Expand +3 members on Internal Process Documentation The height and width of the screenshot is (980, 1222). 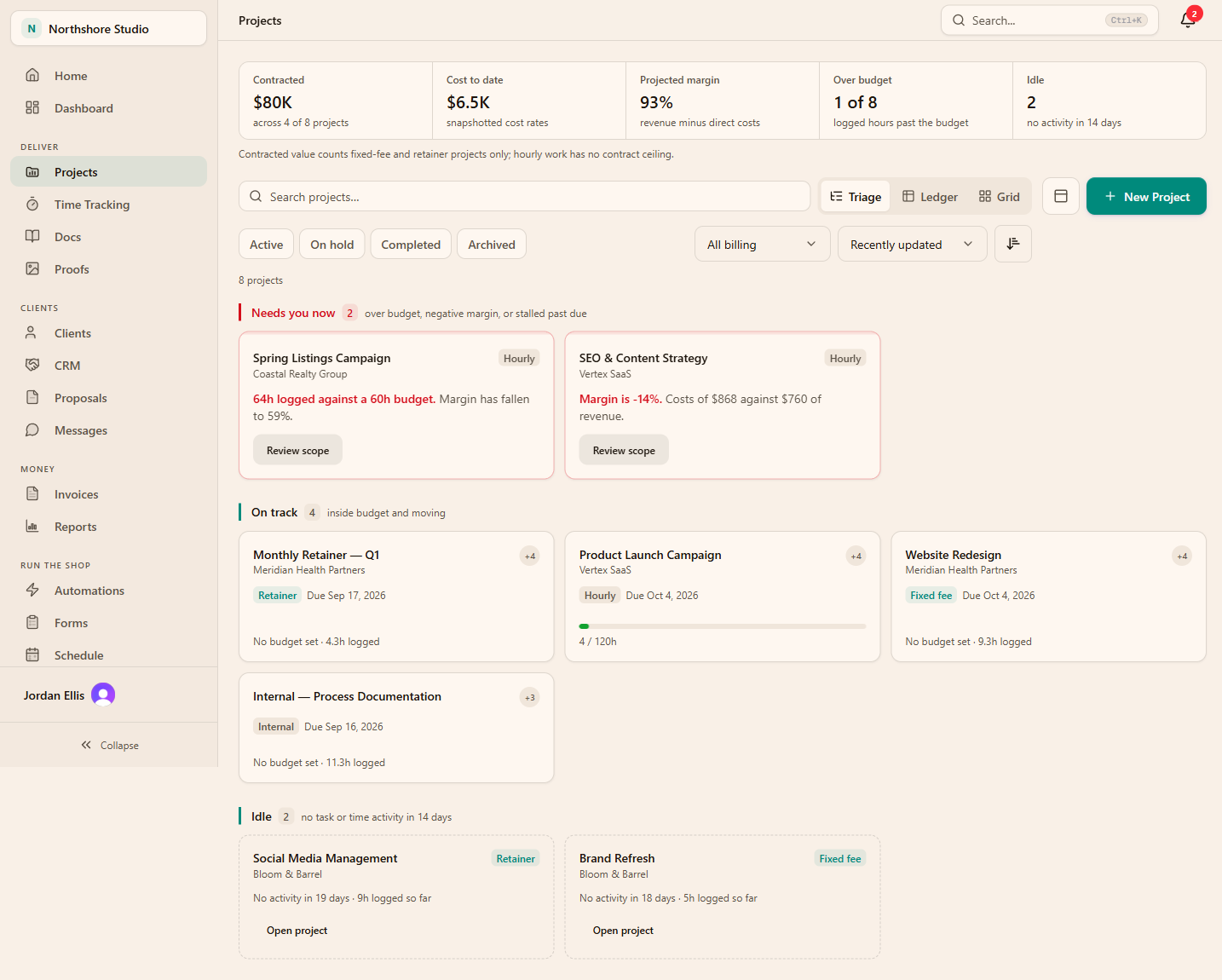click(x=530, y=697)
